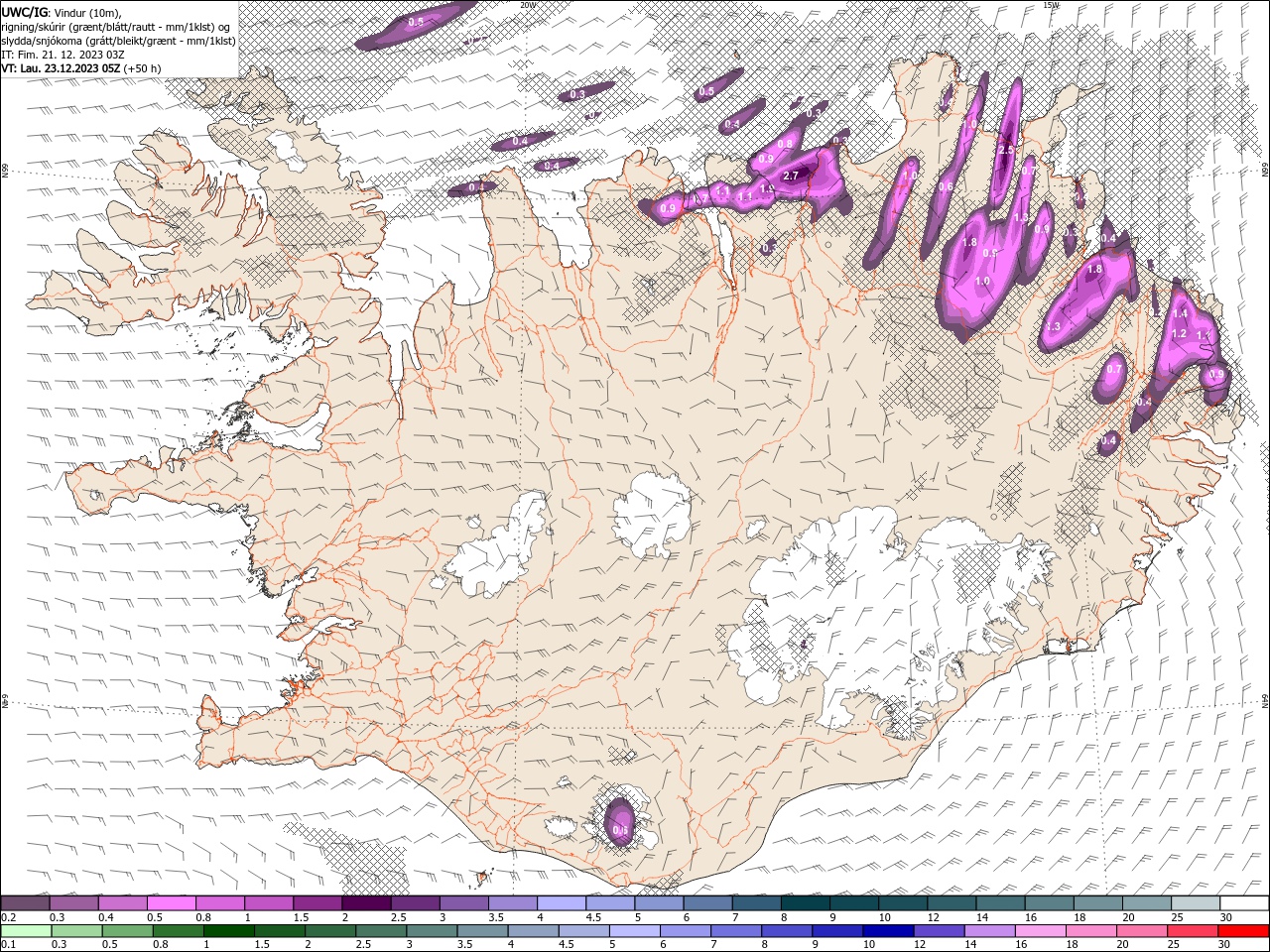
Task: Select the '64N' latitude label on right edge
Action: point(1266,701)
